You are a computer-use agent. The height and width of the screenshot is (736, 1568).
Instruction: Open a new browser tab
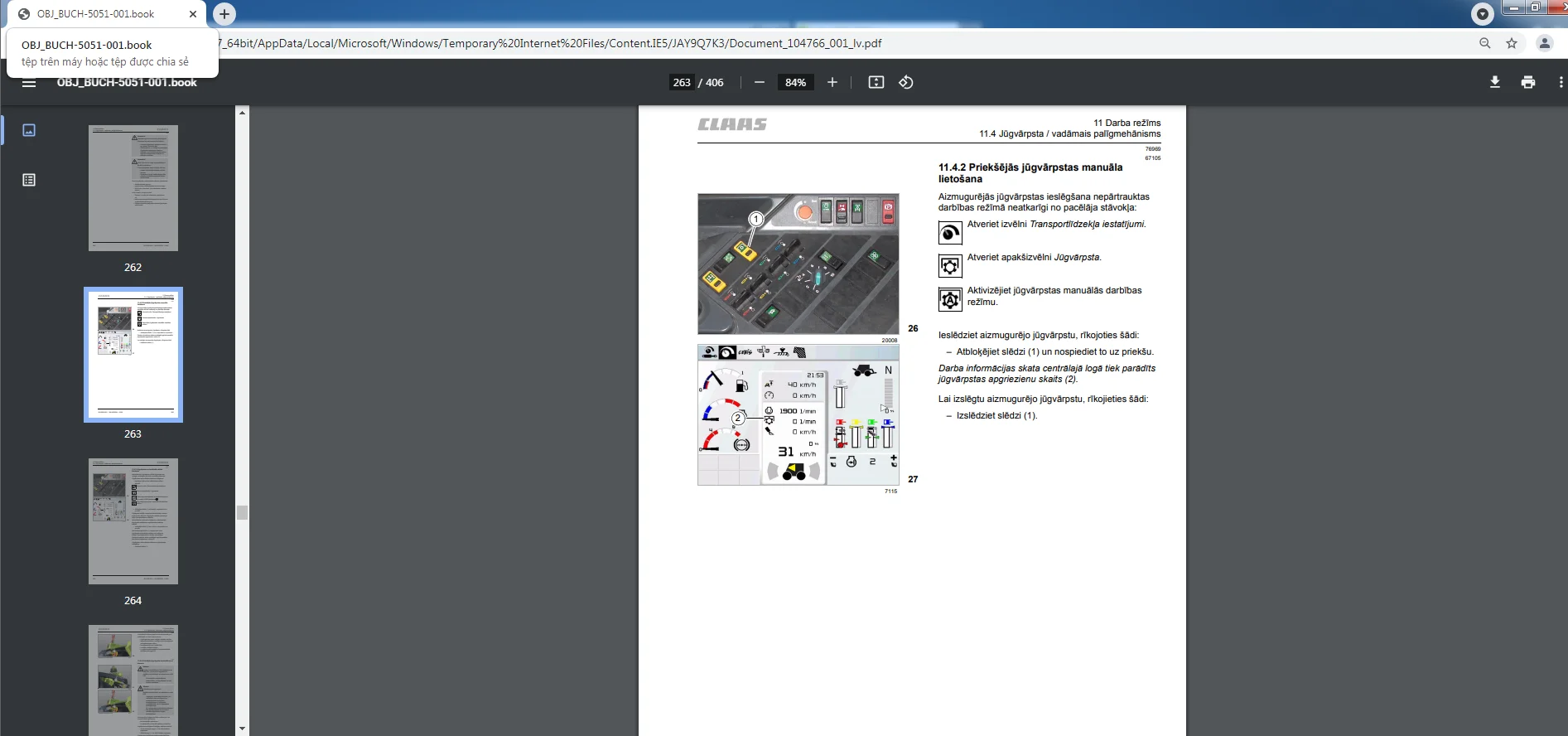tap(224, 14)
